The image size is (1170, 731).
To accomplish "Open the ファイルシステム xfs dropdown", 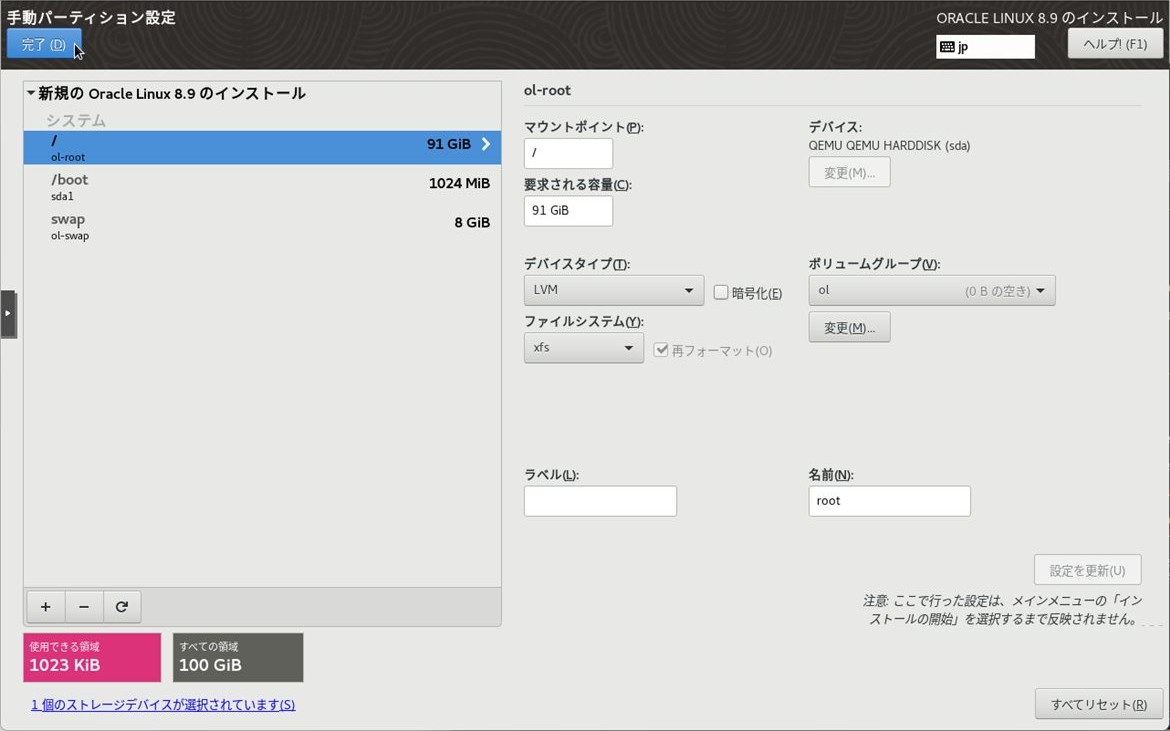I will (x=584, y=348).
